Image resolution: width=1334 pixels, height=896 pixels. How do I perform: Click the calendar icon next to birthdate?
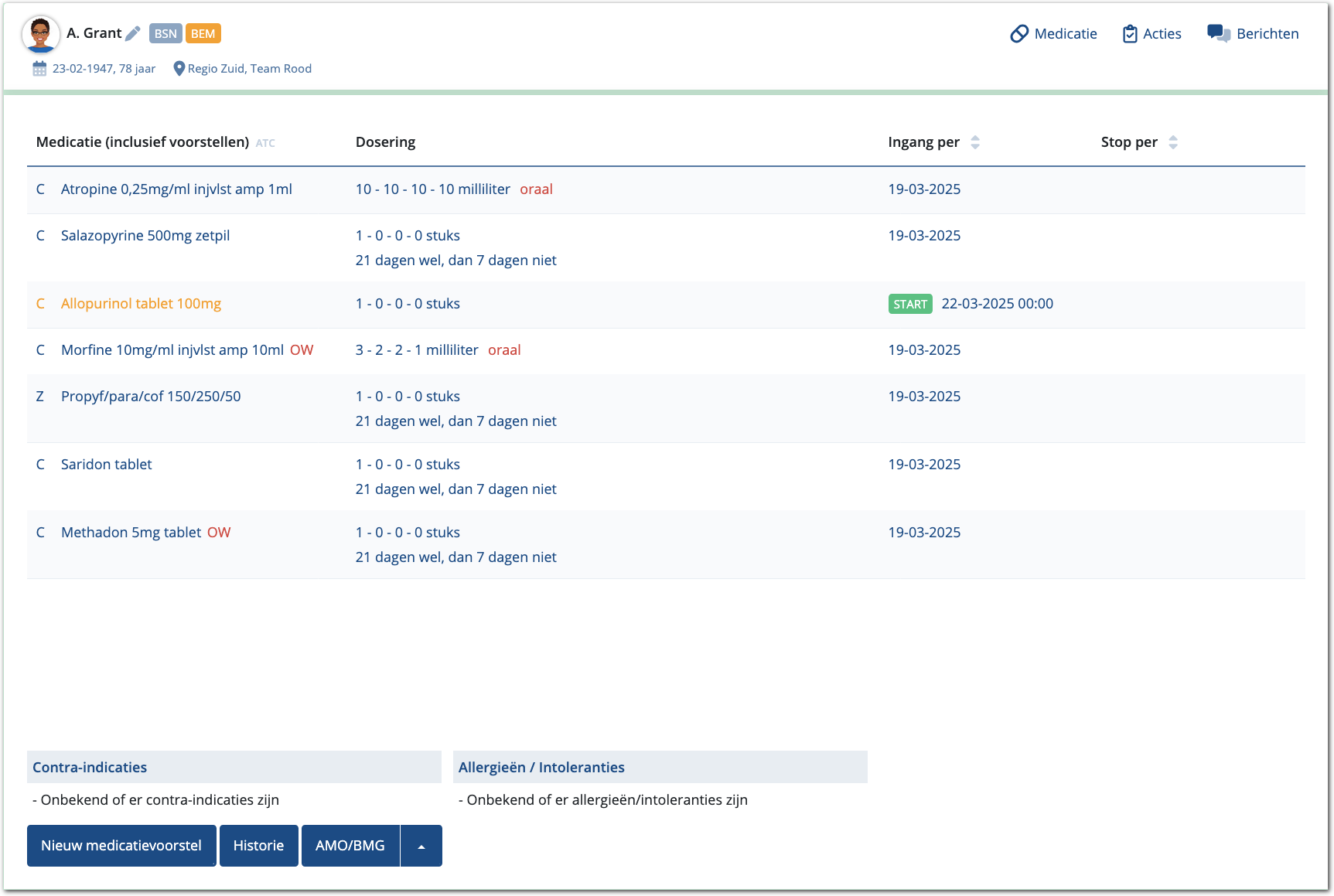[39, 69]
